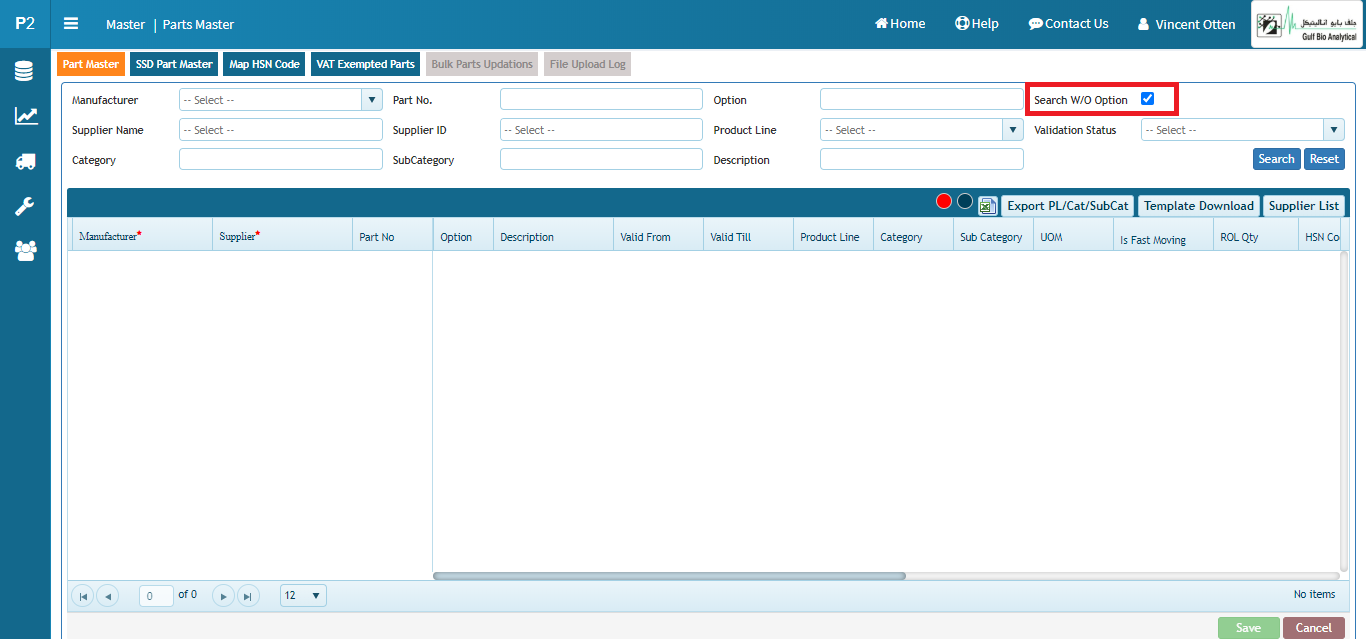Screen dimensions: 1366x639
Task: Click the Parts Master breadcrumb text
Action: (198, 24)
